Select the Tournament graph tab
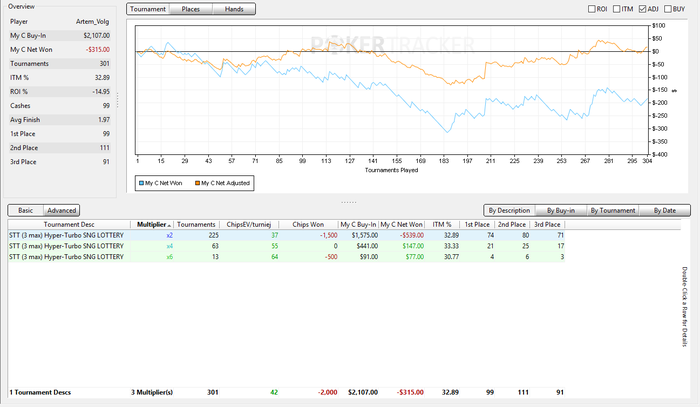This screenshot has width=700, height=407. coord(147,9)
